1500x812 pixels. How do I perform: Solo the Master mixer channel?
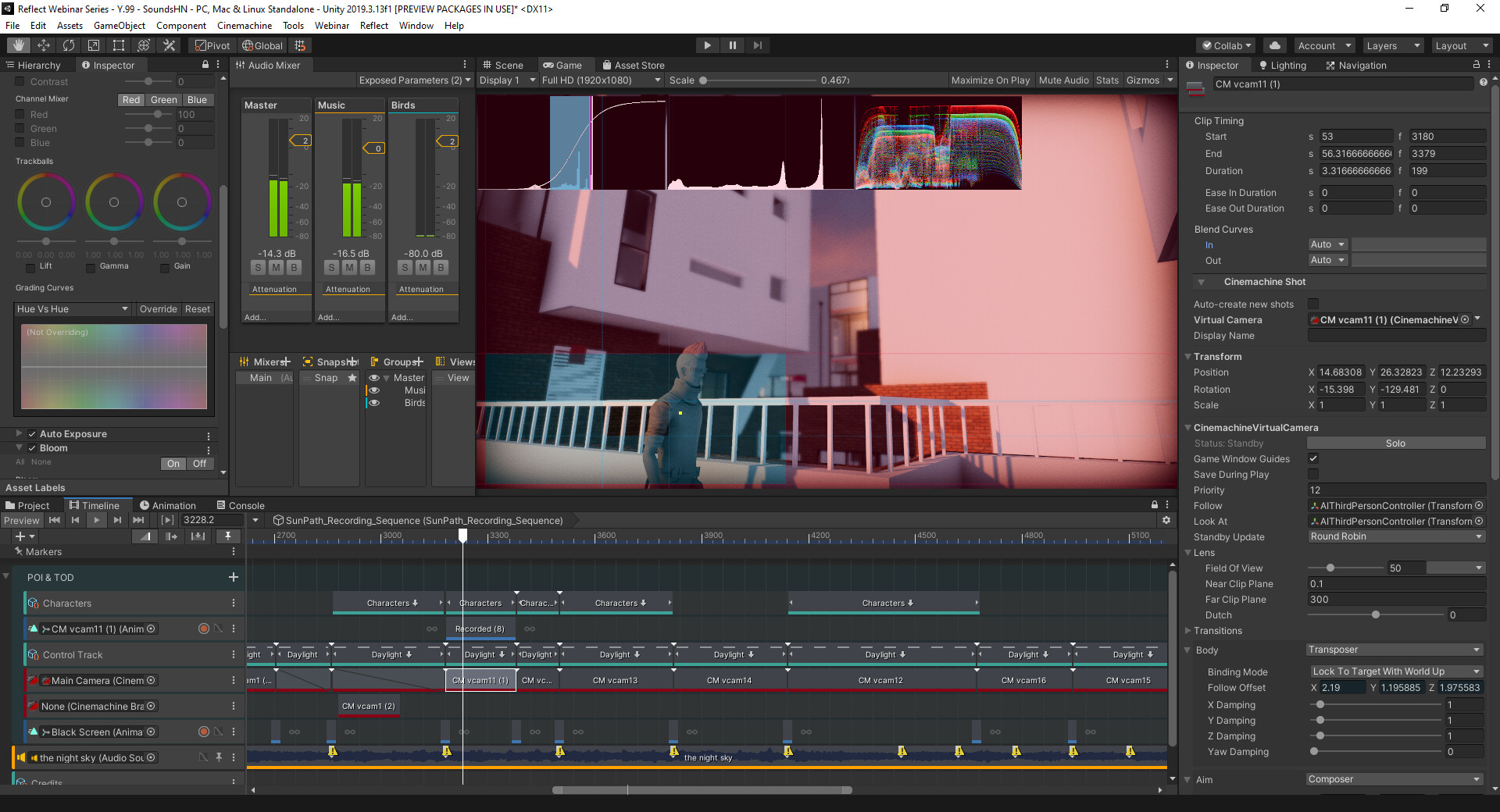coord(259,267)
